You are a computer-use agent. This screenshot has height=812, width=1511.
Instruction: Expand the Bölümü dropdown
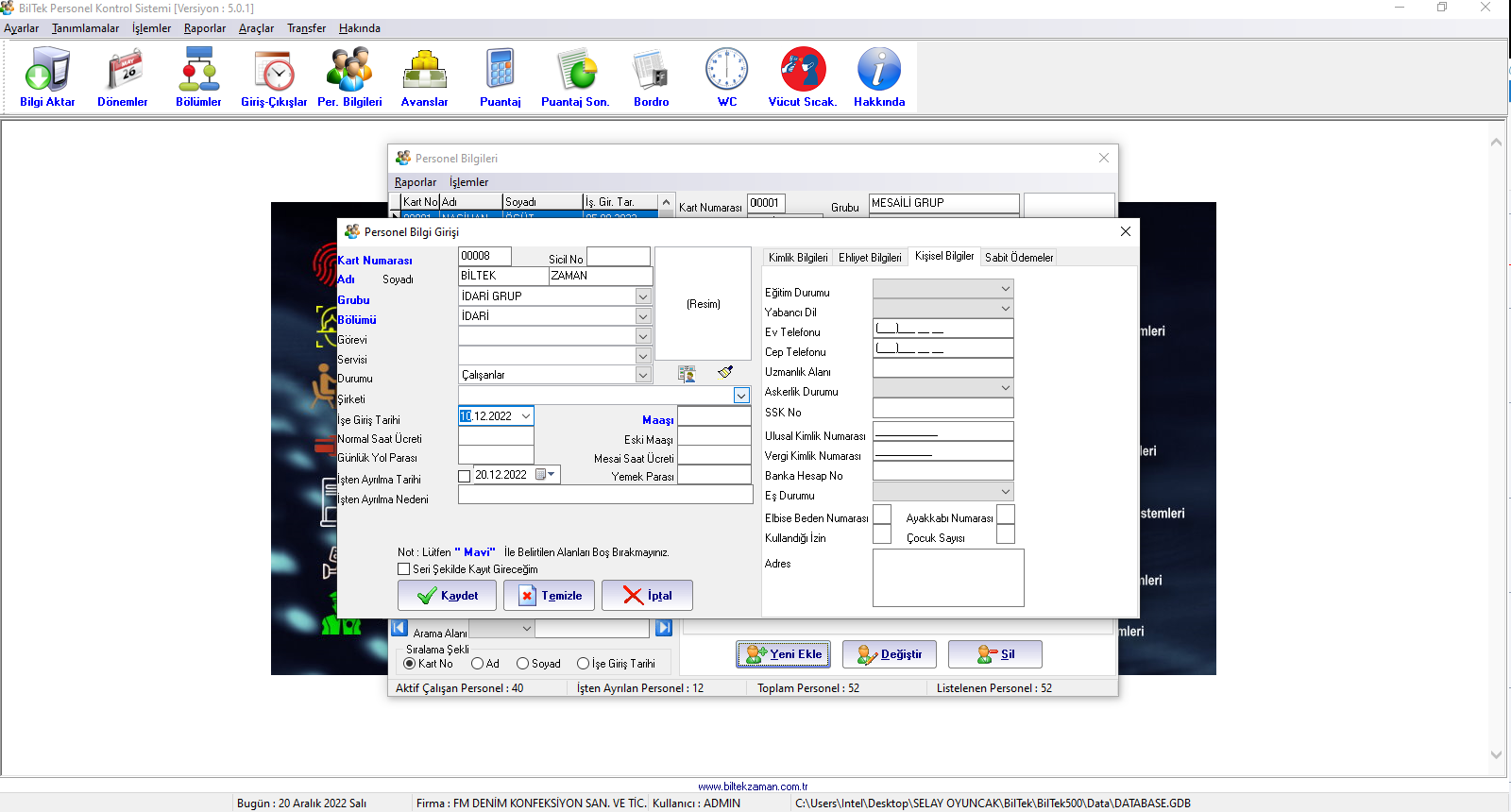click(643, 316)
